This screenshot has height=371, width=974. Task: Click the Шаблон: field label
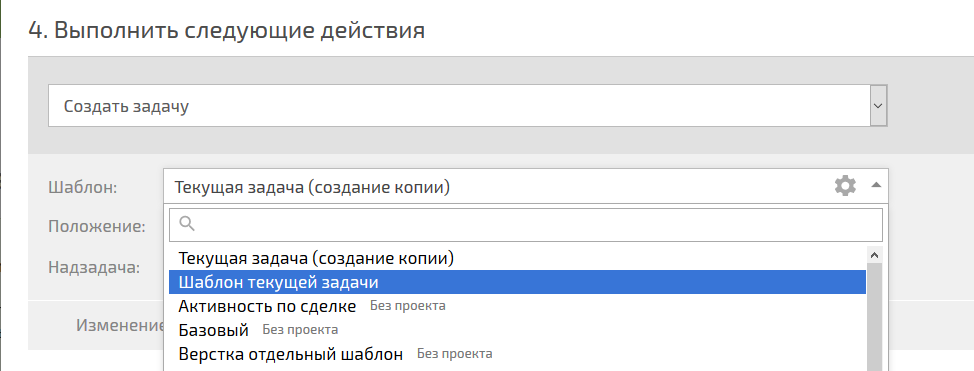pos(83,186)
